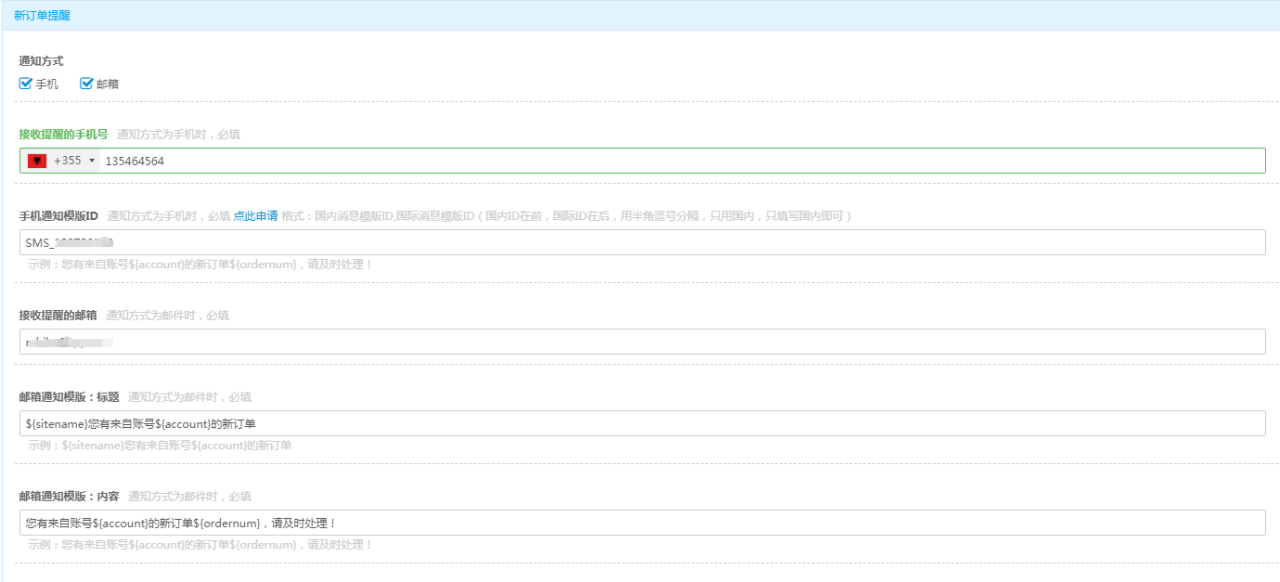Click the 手机通知模版ID label

click(x=59, y=216)
